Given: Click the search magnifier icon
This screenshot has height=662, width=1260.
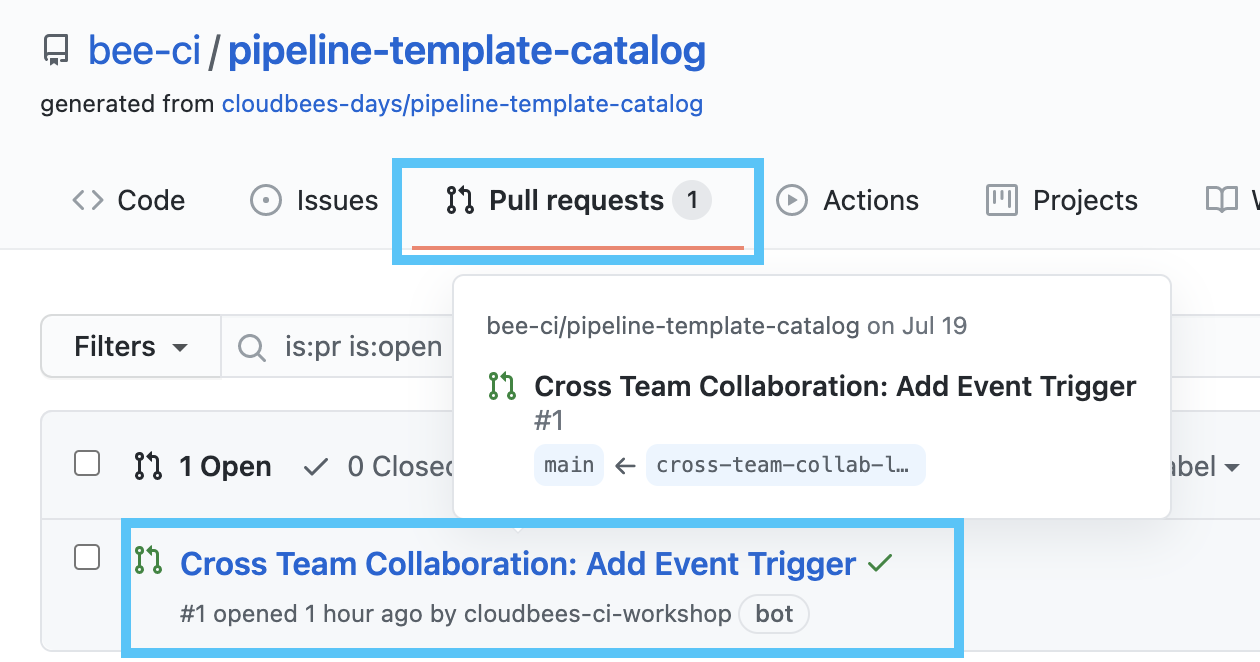Looking at the screenshot, I should coord(252,347).
